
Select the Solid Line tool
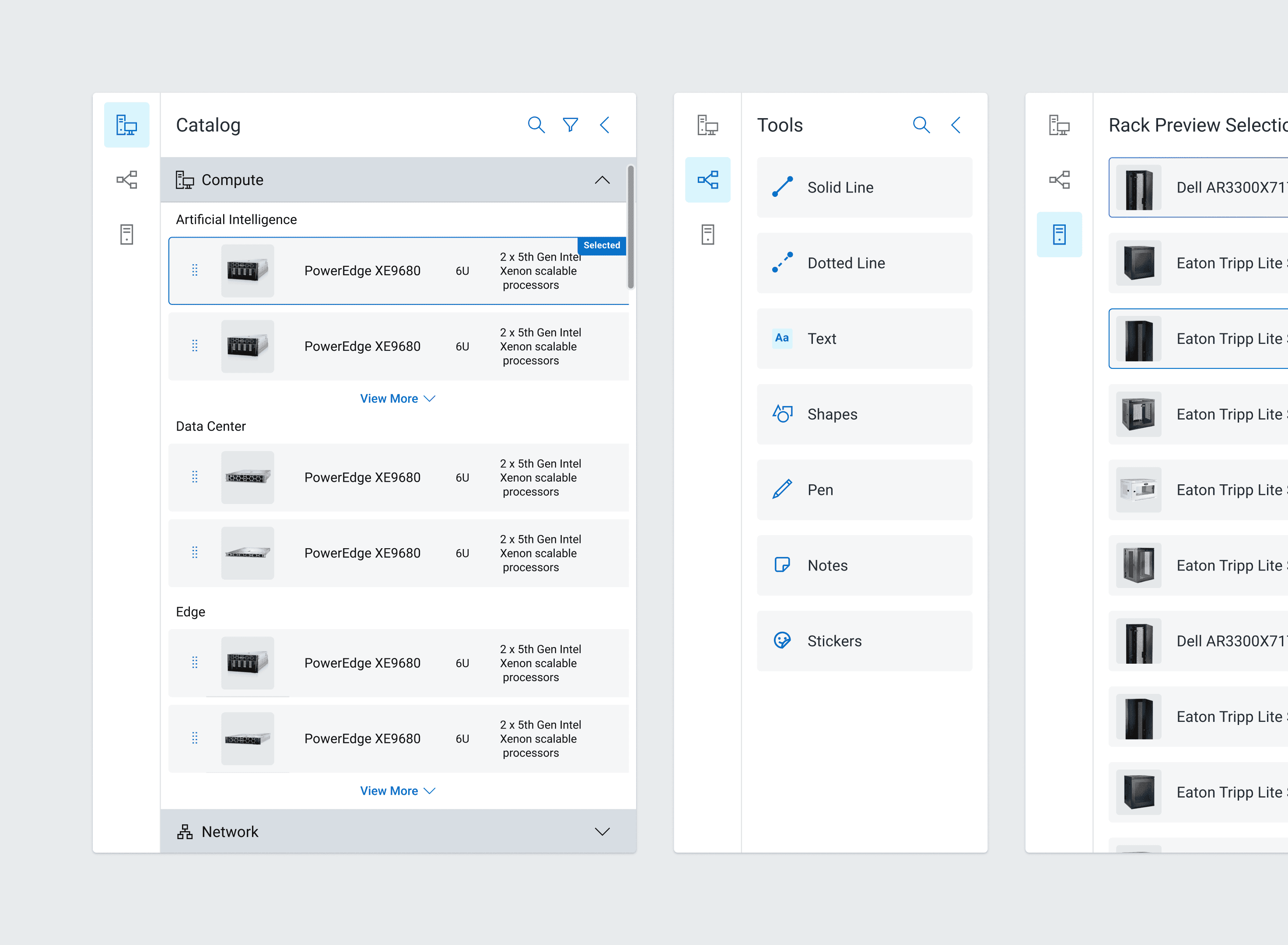pos(864,188)
